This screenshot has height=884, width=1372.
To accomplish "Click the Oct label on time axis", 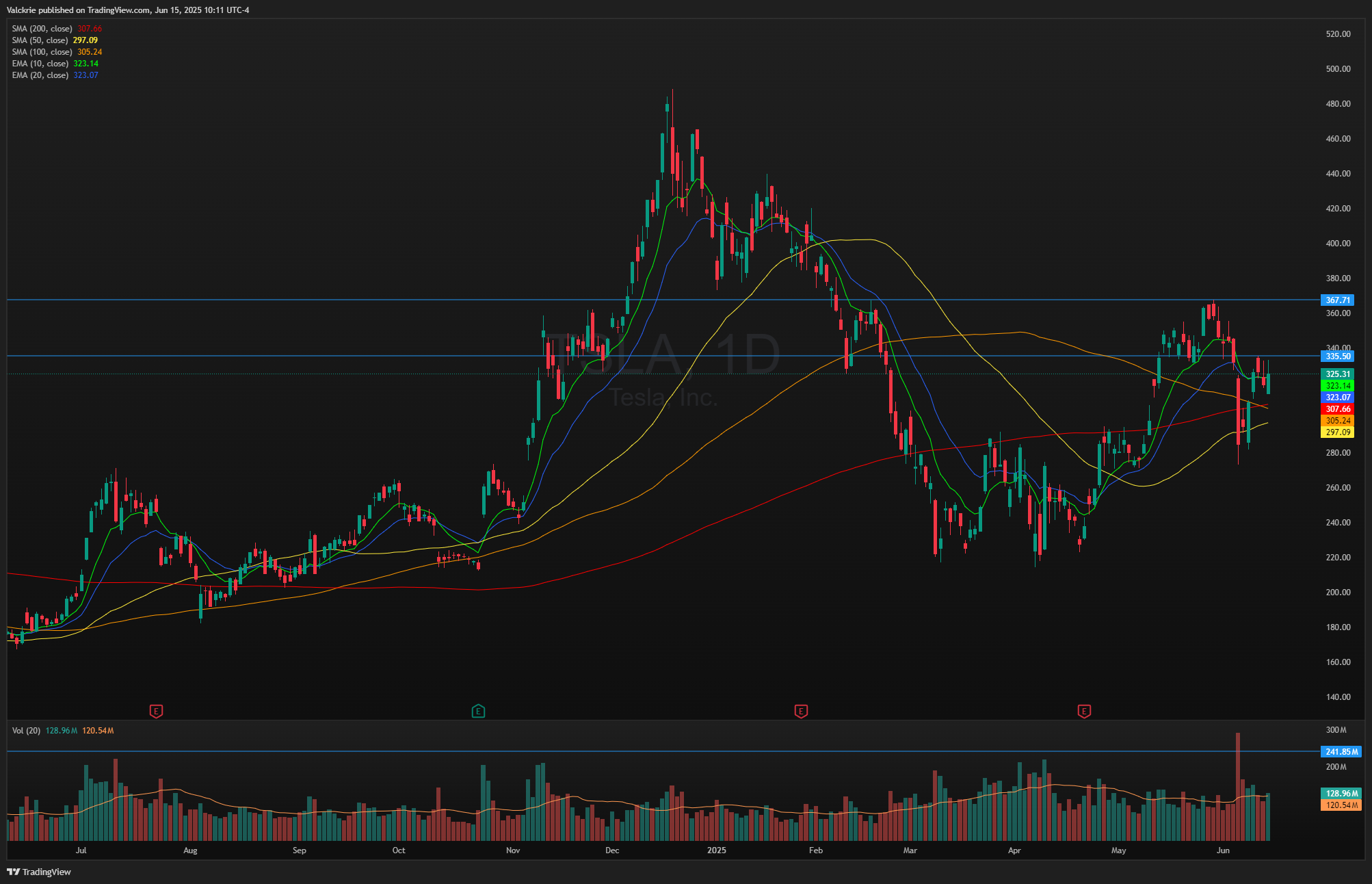I will click(398, 850).
